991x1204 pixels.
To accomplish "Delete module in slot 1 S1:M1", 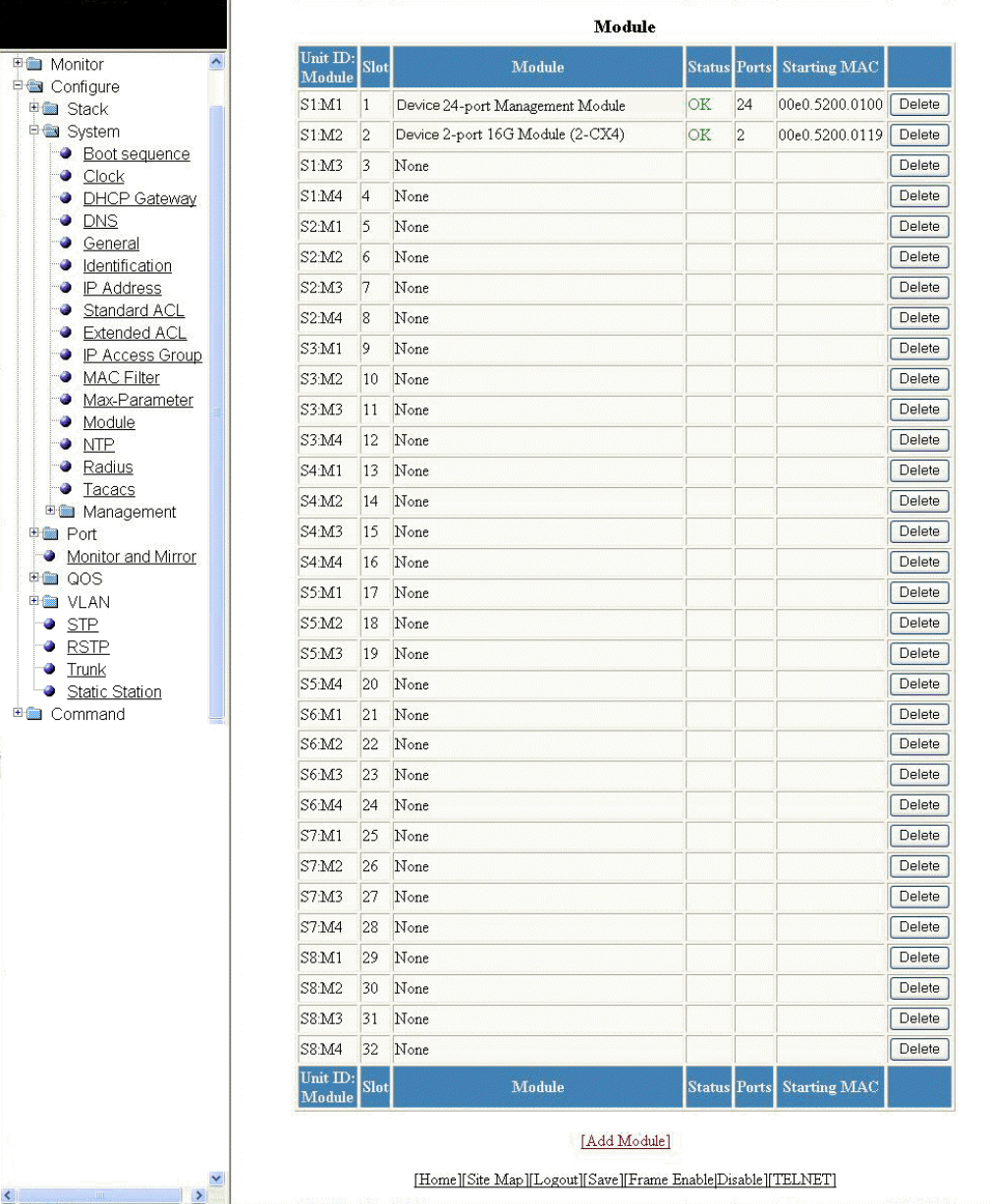I will click(x=919, y=104).
